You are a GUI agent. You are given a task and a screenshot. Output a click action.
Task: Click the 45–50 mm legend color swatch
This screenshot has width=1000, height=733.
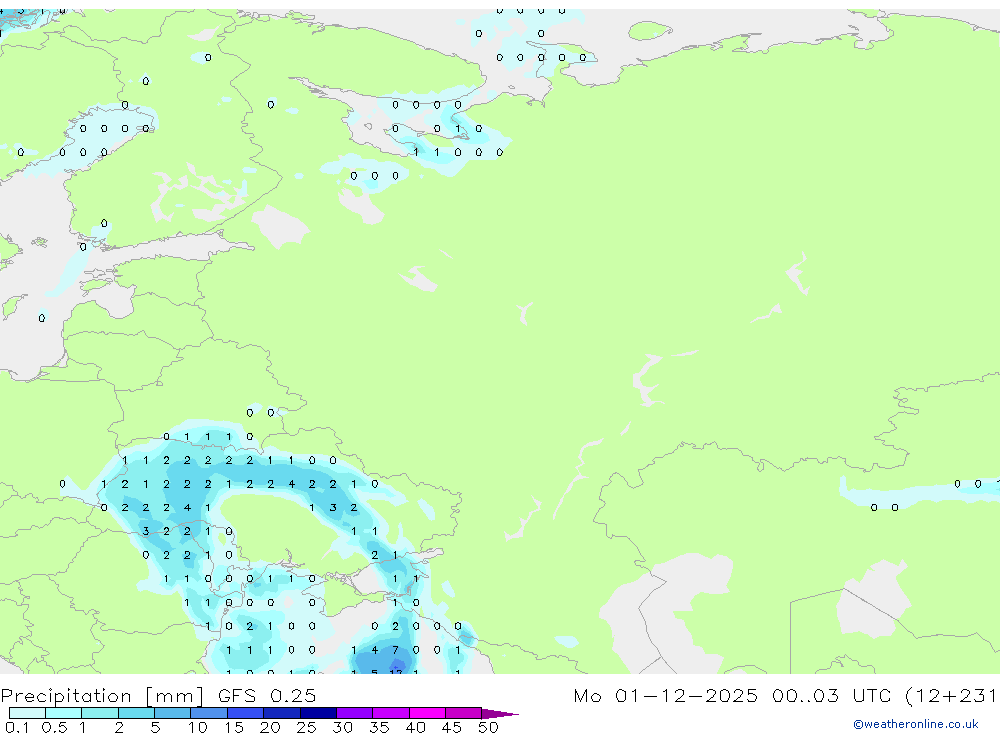click(x=464, y=713)
